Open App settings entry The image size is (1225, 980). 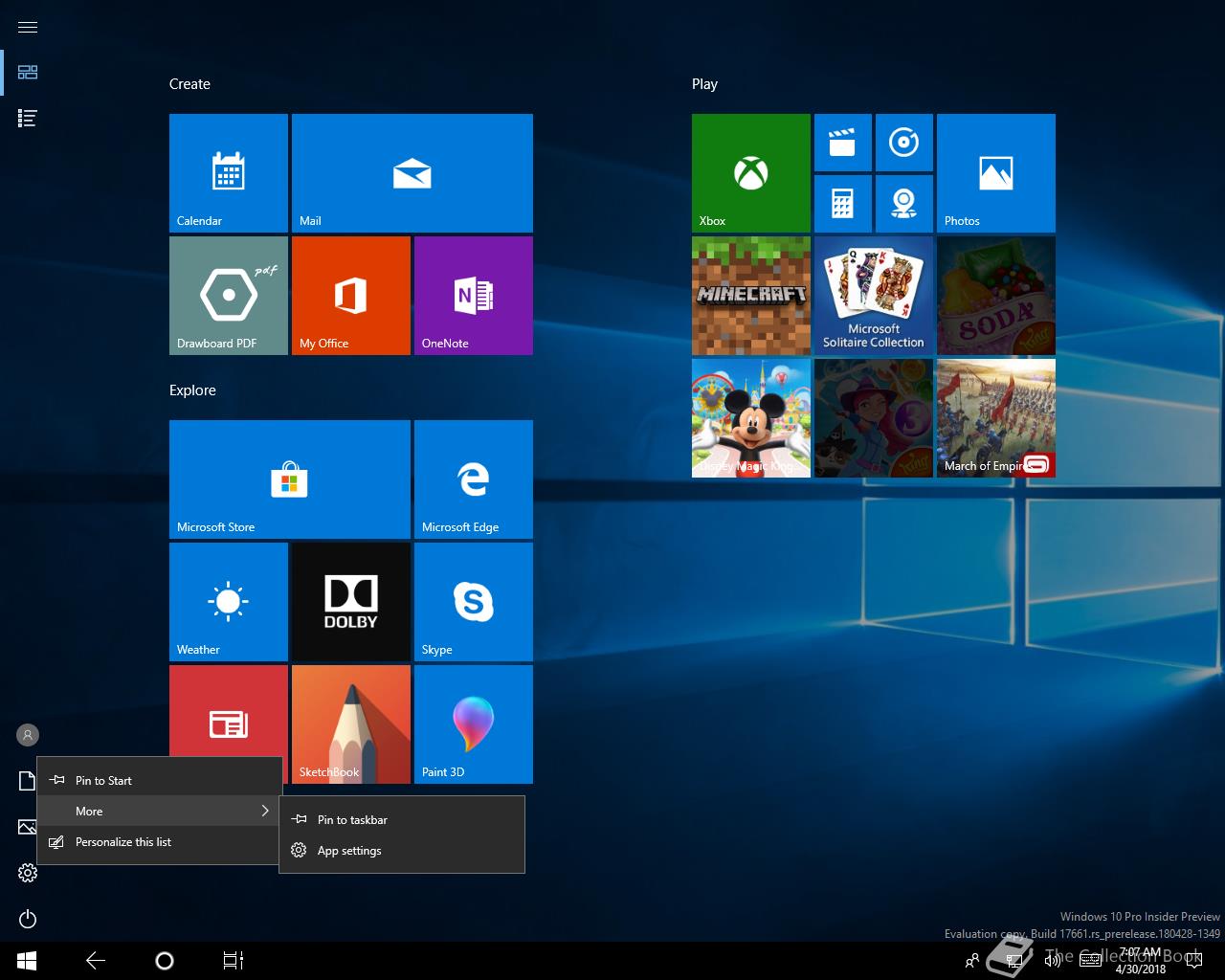tap(402, 850)
